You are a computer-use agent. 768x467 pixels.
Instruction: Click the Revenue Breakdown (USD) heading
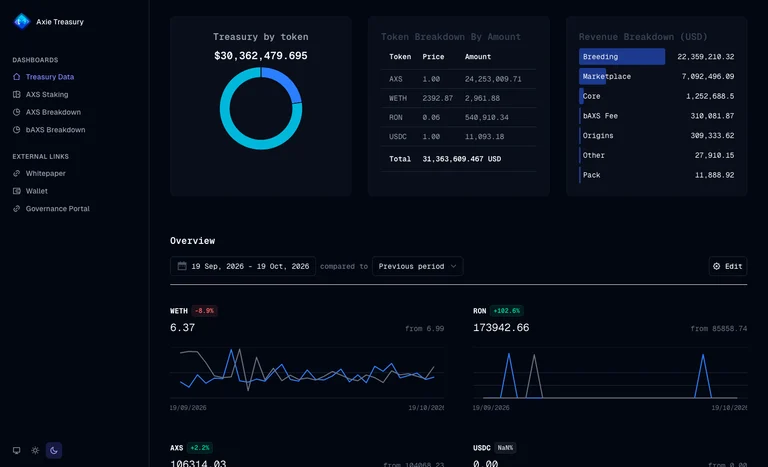(643, 37)
